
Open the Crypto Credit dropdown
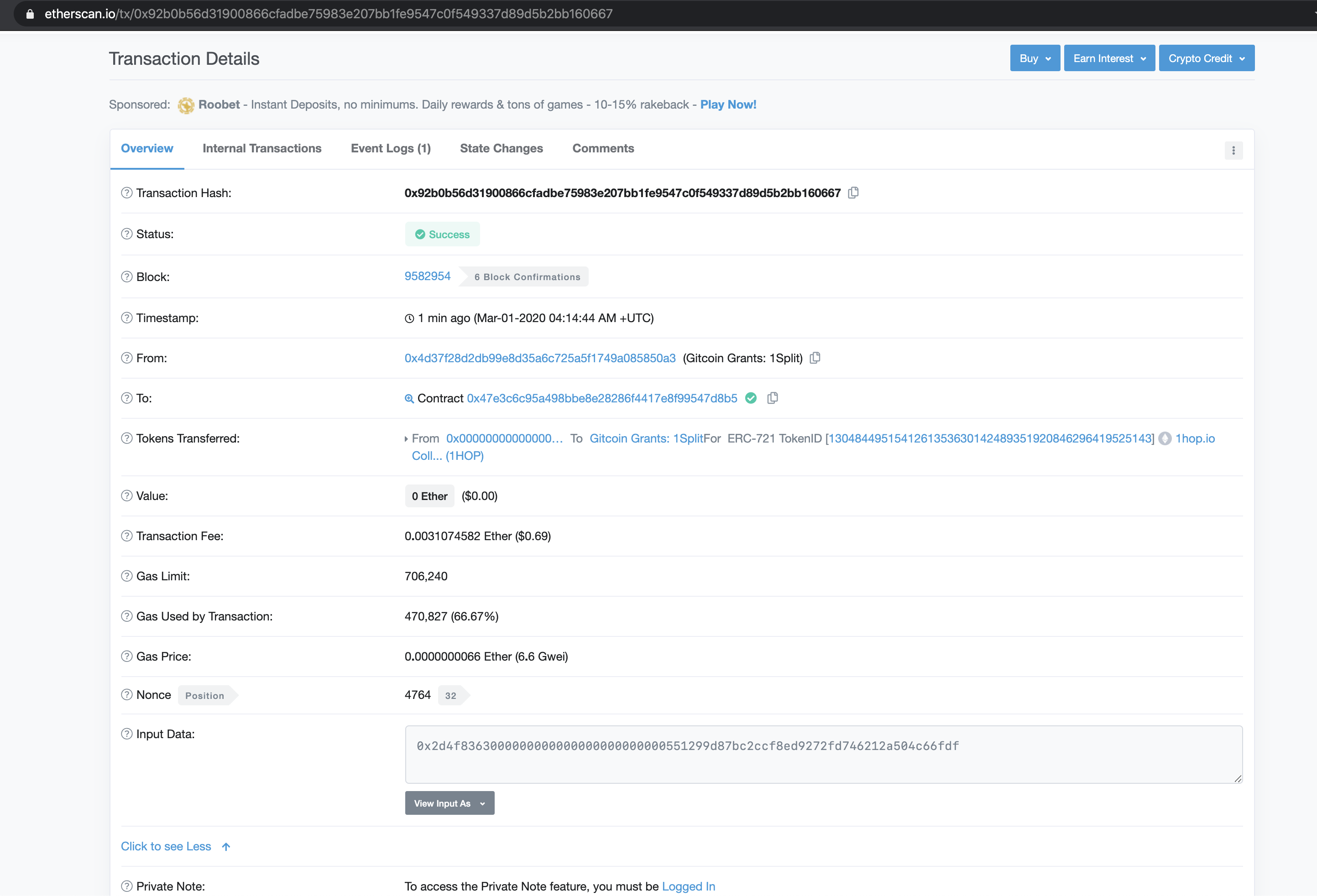pyautogui.click(x=1206, y=58)
